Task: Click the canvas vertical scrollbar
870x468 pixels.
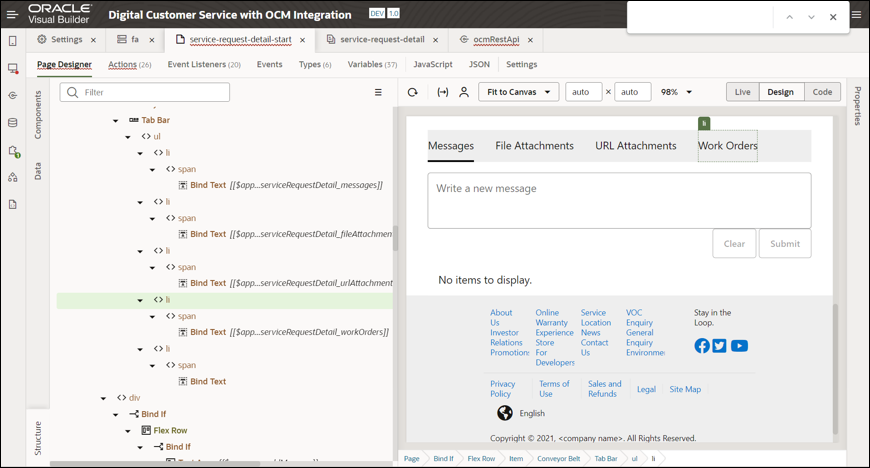Action: click(835, 369)
